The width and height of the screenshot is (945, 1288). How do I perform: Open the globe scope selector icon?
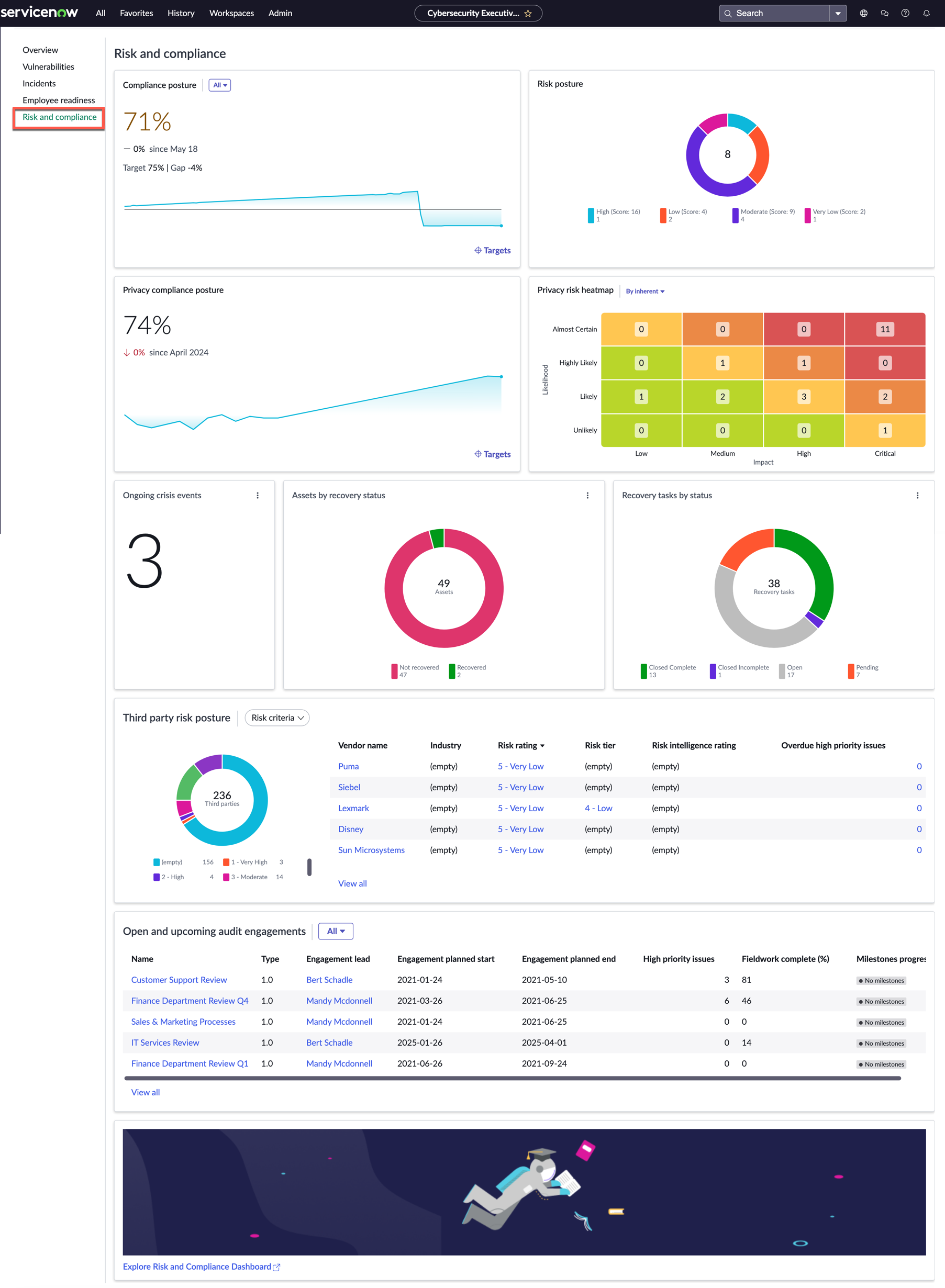tap(864, 13)
